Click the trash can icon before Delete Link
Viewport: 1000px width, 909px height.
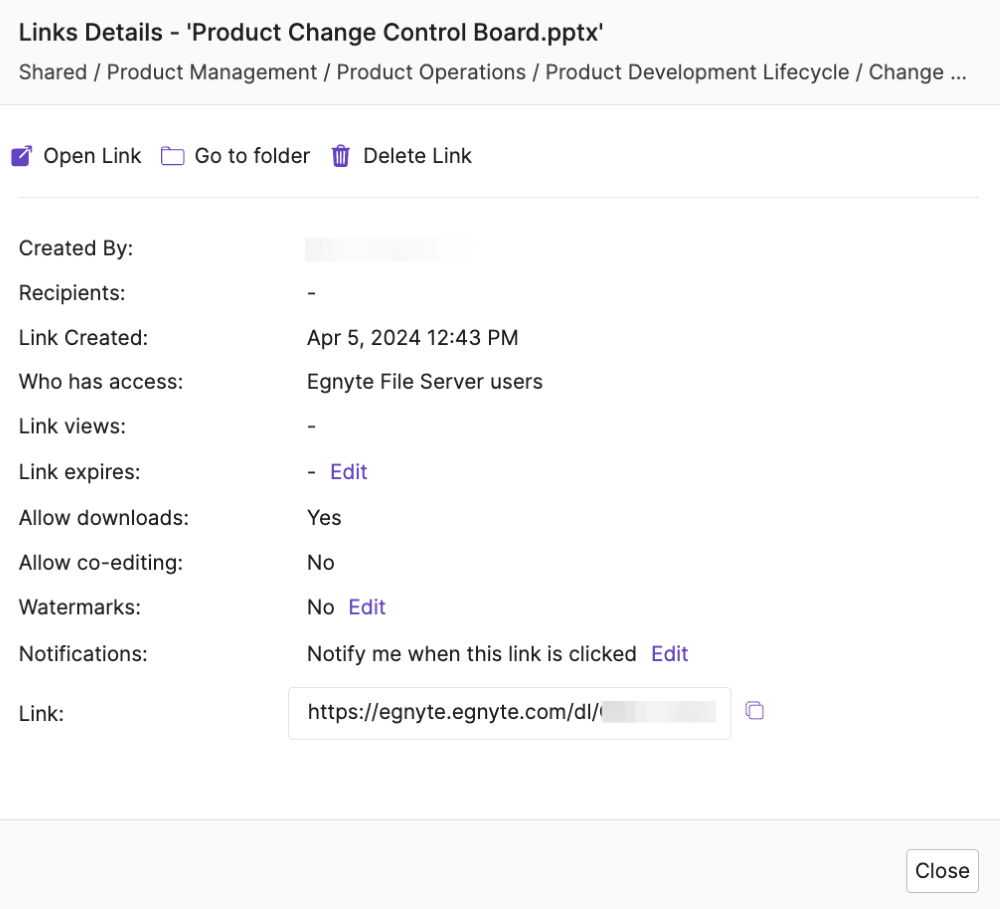coord(340,156)
